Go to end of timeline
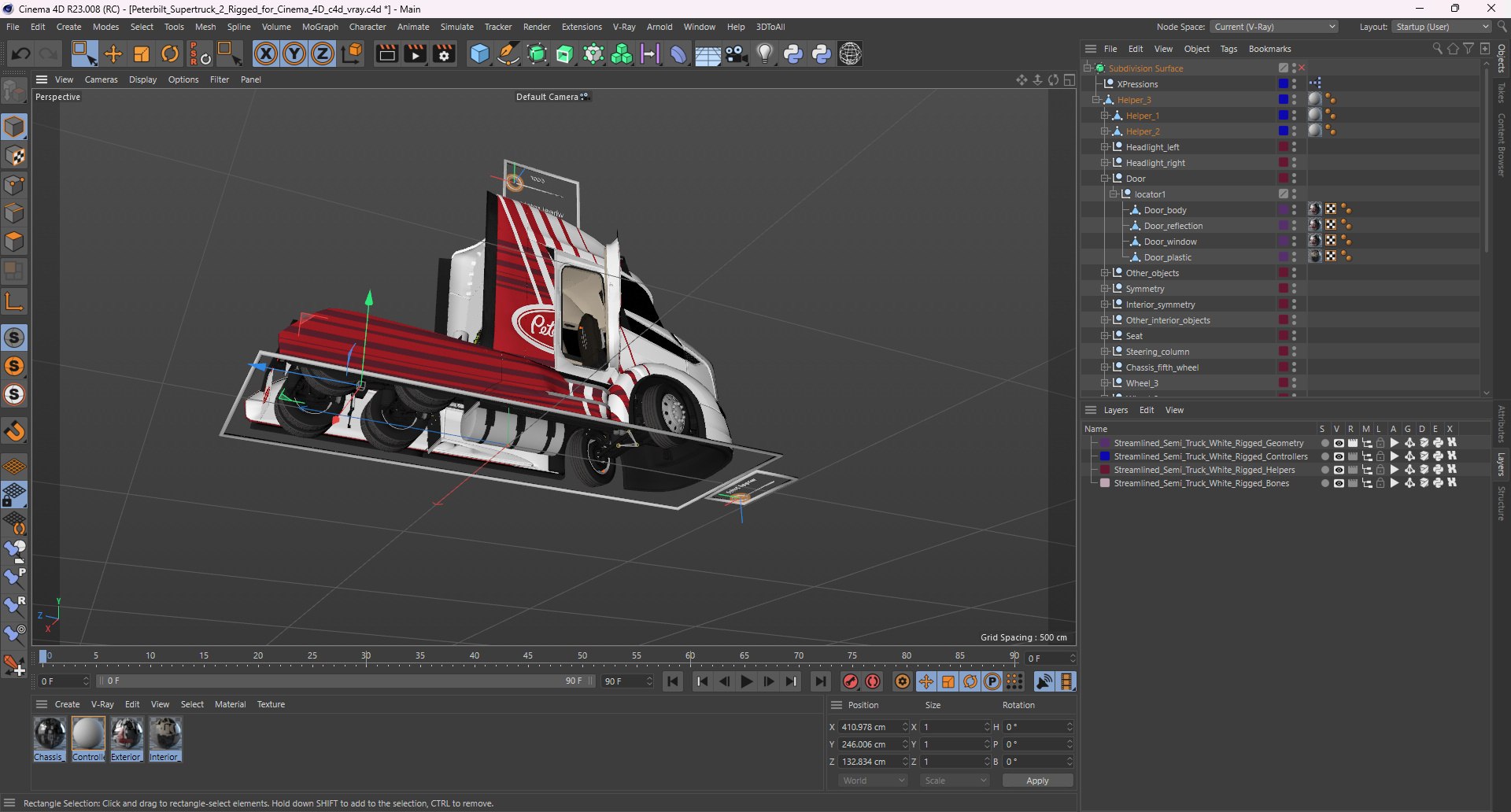The height and width of the screenshot is (812, 1511). [x=821, y=681]
